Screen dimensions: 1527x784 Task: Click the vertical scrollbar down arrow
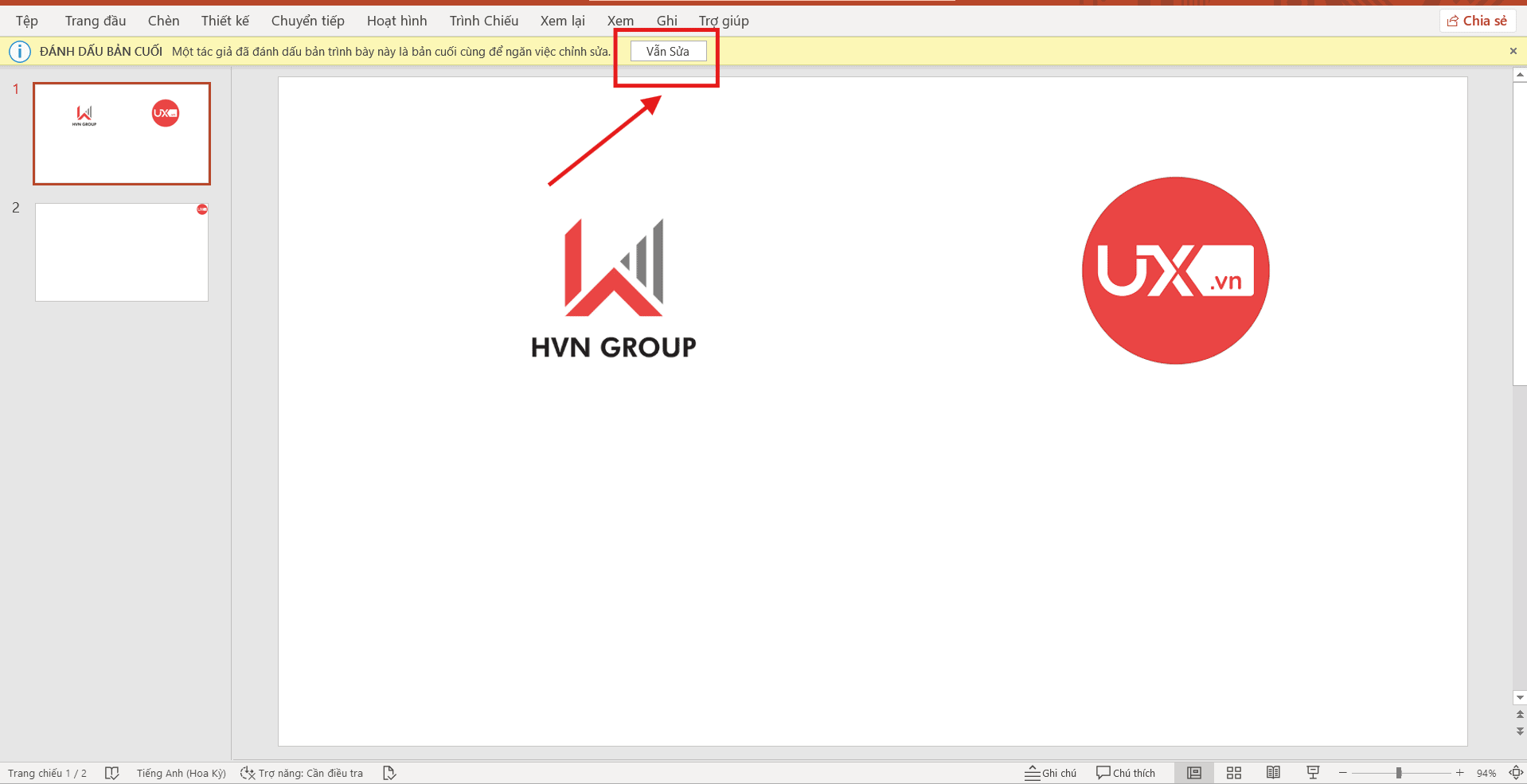tap(1520, 698)
